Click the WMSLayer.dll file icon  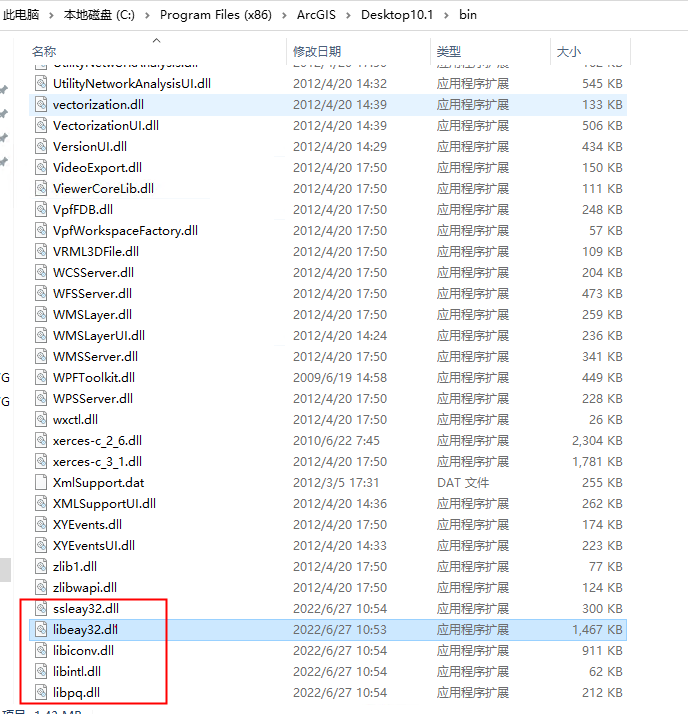click(41, 315)
